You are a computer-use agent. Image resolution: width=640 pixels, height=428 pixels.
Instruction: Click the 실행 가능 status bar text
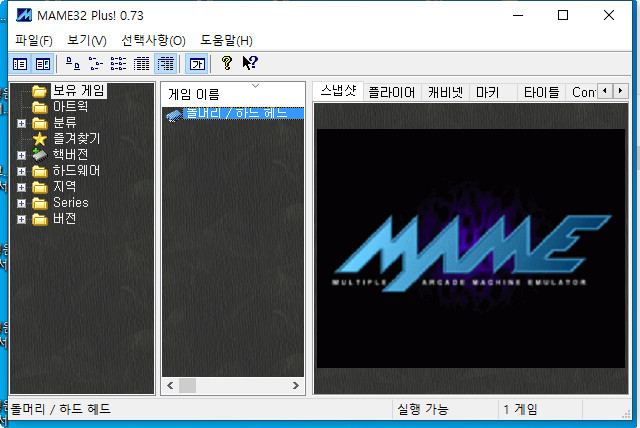click(422, 409)
